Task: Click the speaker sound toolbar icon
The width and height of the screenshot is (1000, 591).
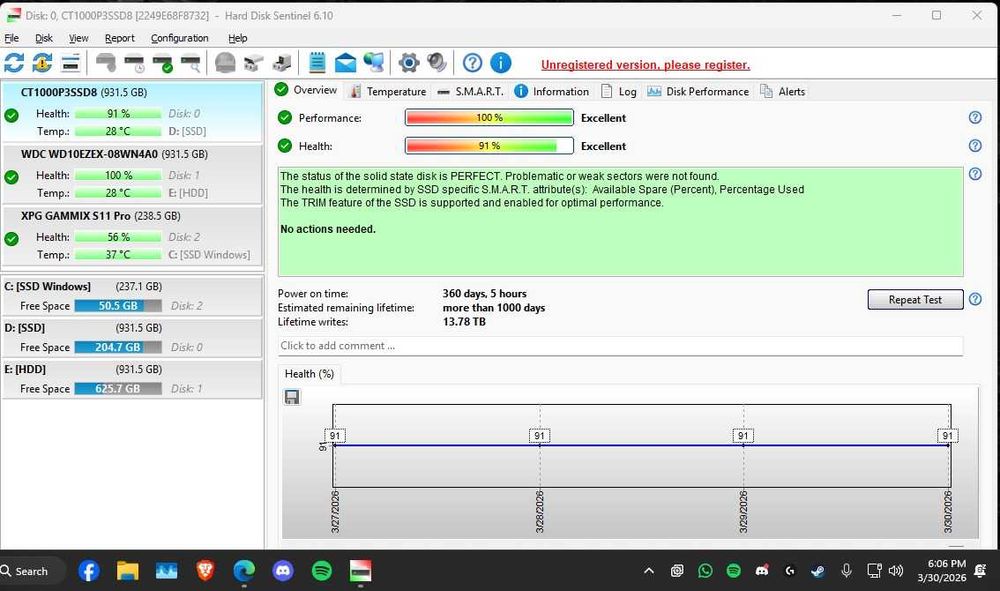Action: click(x=437, y=62)
